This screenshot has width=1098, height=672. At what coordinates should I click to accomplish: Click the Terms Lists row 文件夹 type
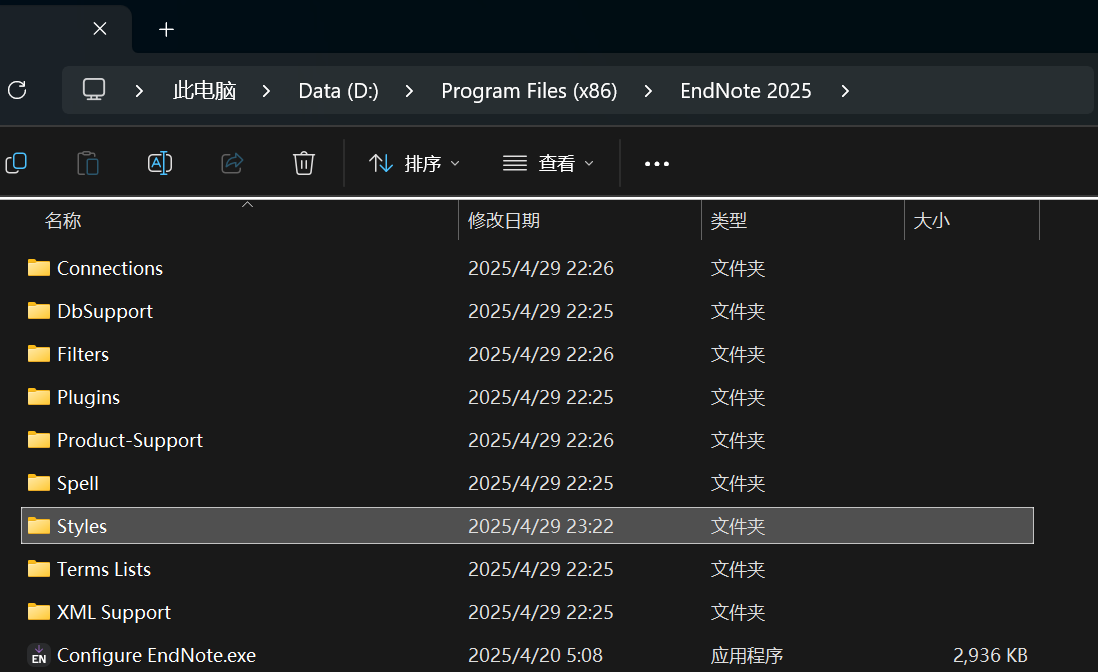738,569
